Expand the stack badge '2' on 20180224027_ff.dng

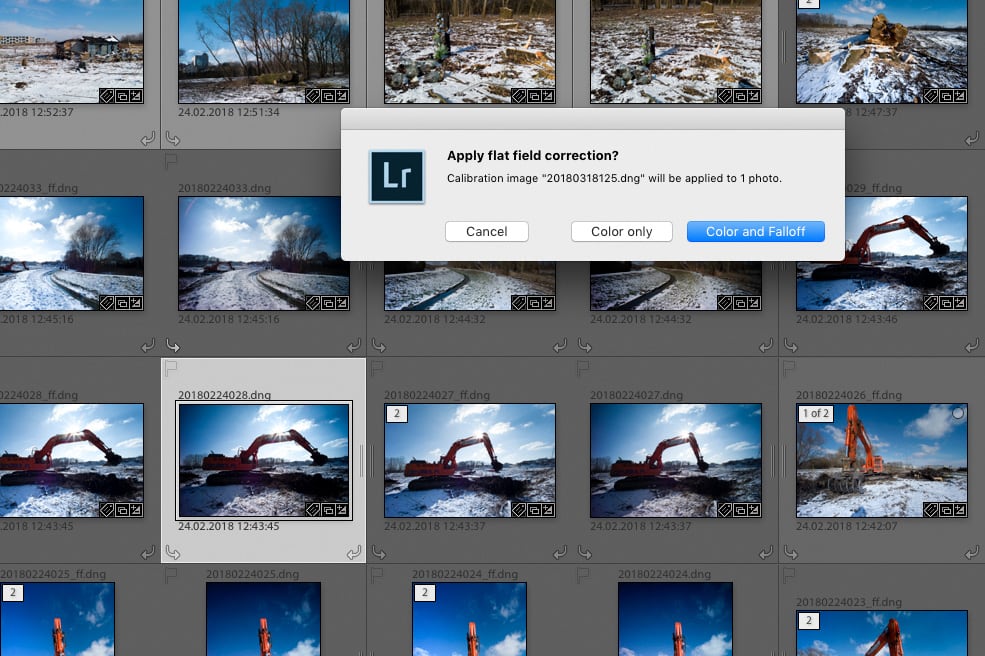(396, 413)
